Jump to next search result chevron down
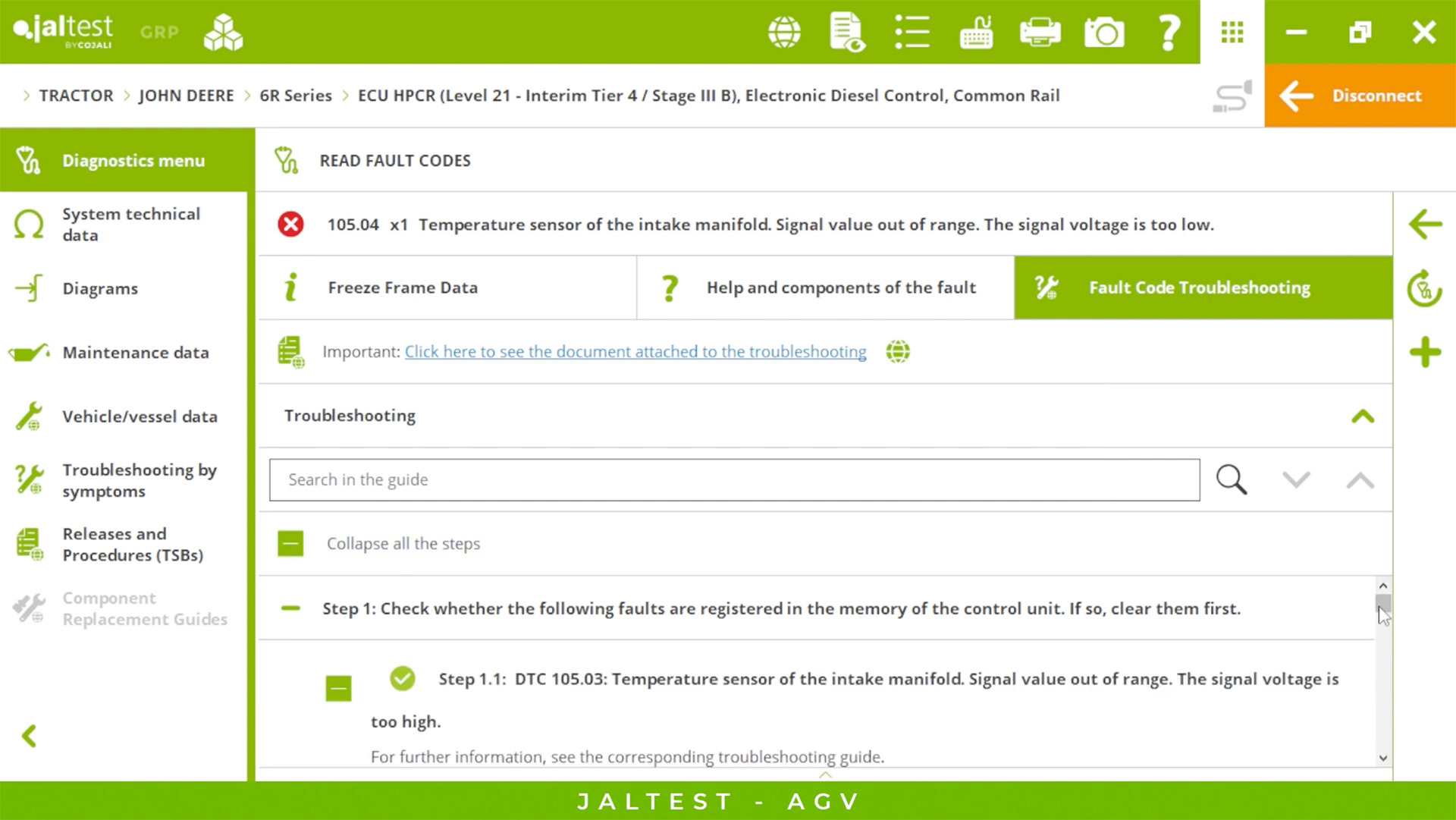 point(1296,480)
